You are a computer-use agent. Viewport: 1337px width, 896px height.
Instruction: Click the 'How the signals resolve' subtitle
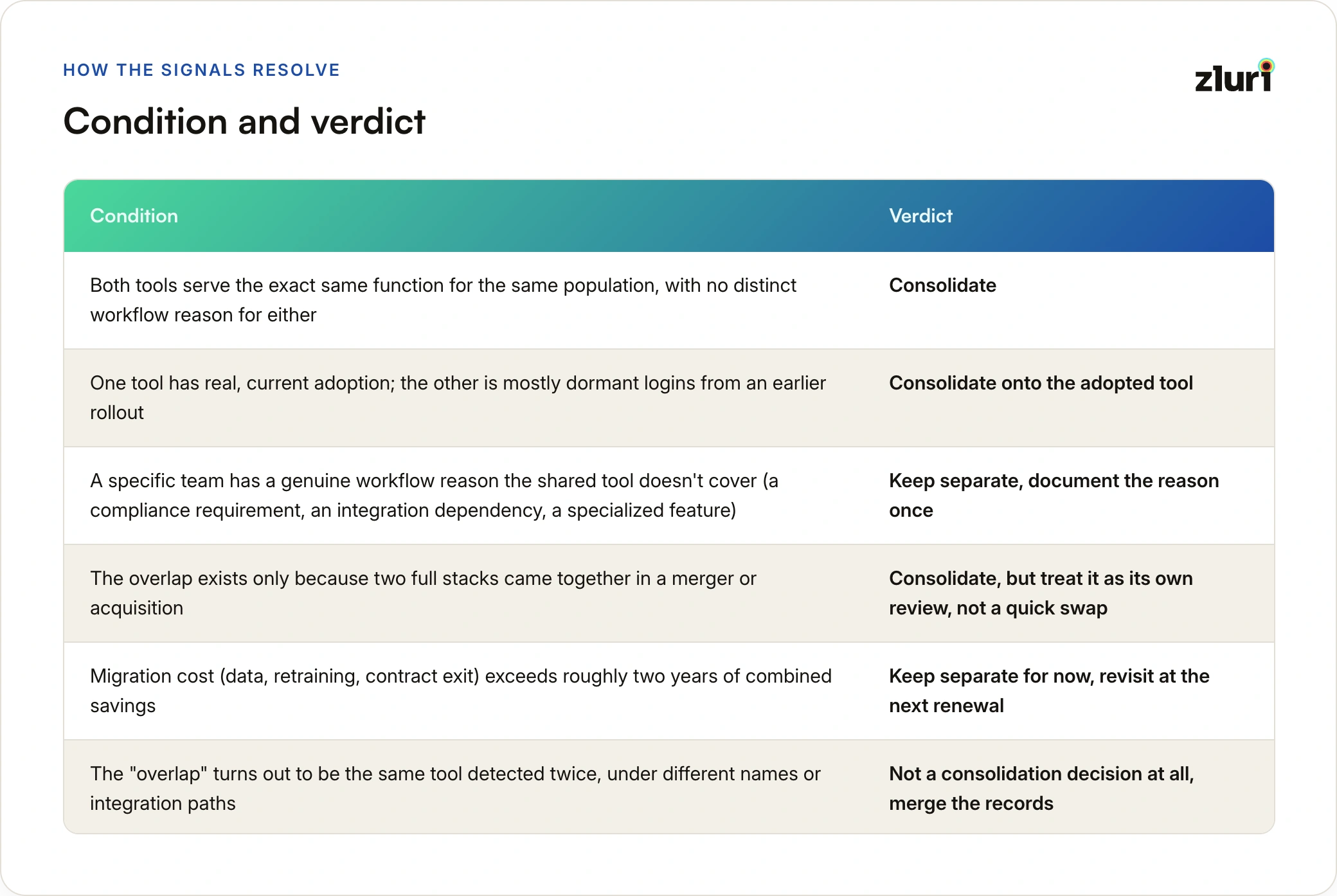(x=201, y=70)
